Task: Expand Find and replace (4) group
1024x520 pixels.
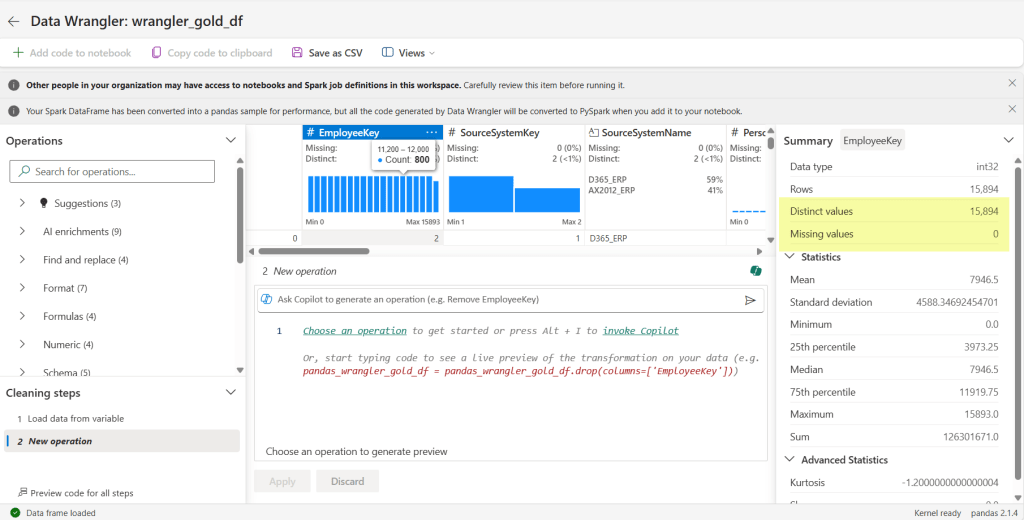Action: (x=22, y=259)
